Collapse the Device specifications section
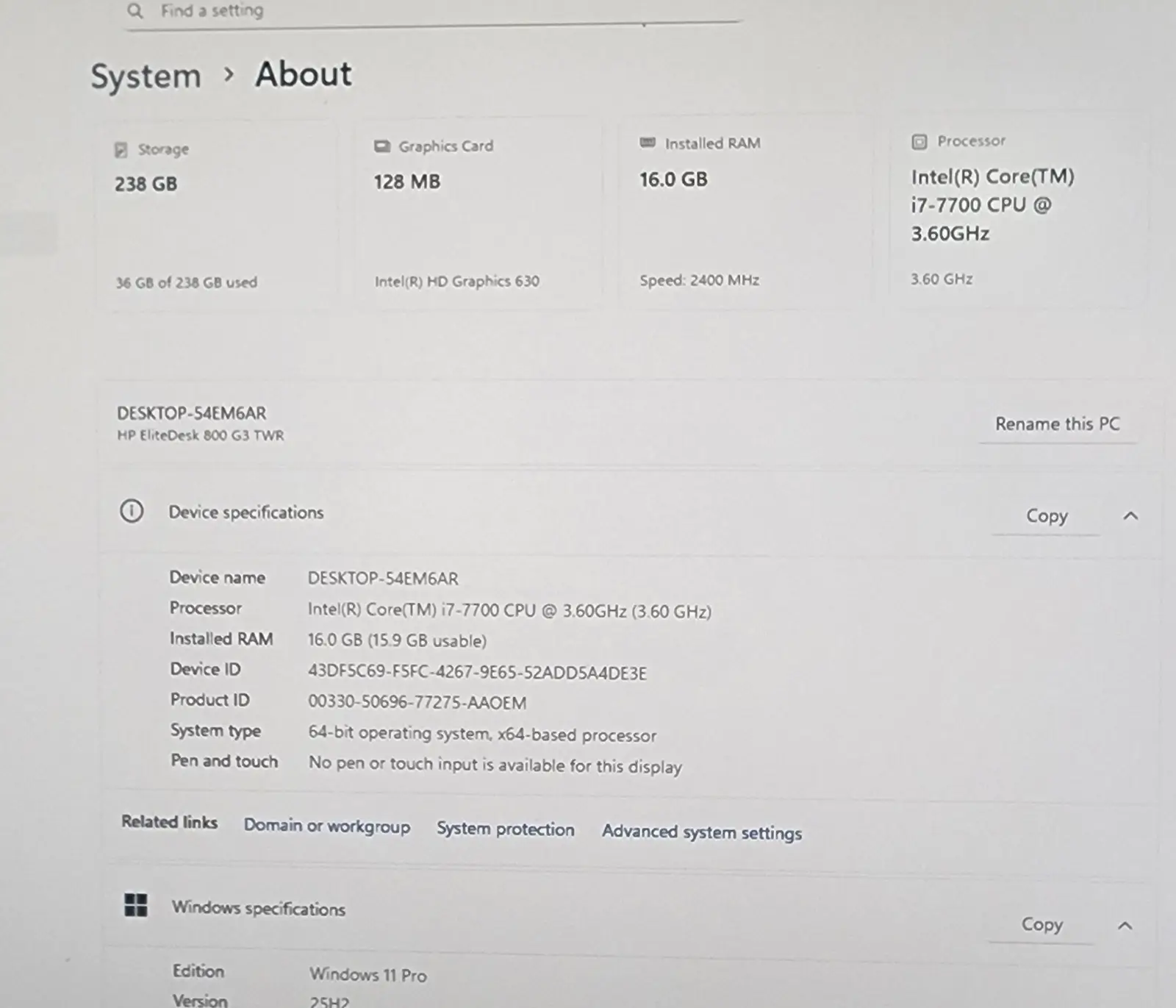 click(x=1130, y=516)
